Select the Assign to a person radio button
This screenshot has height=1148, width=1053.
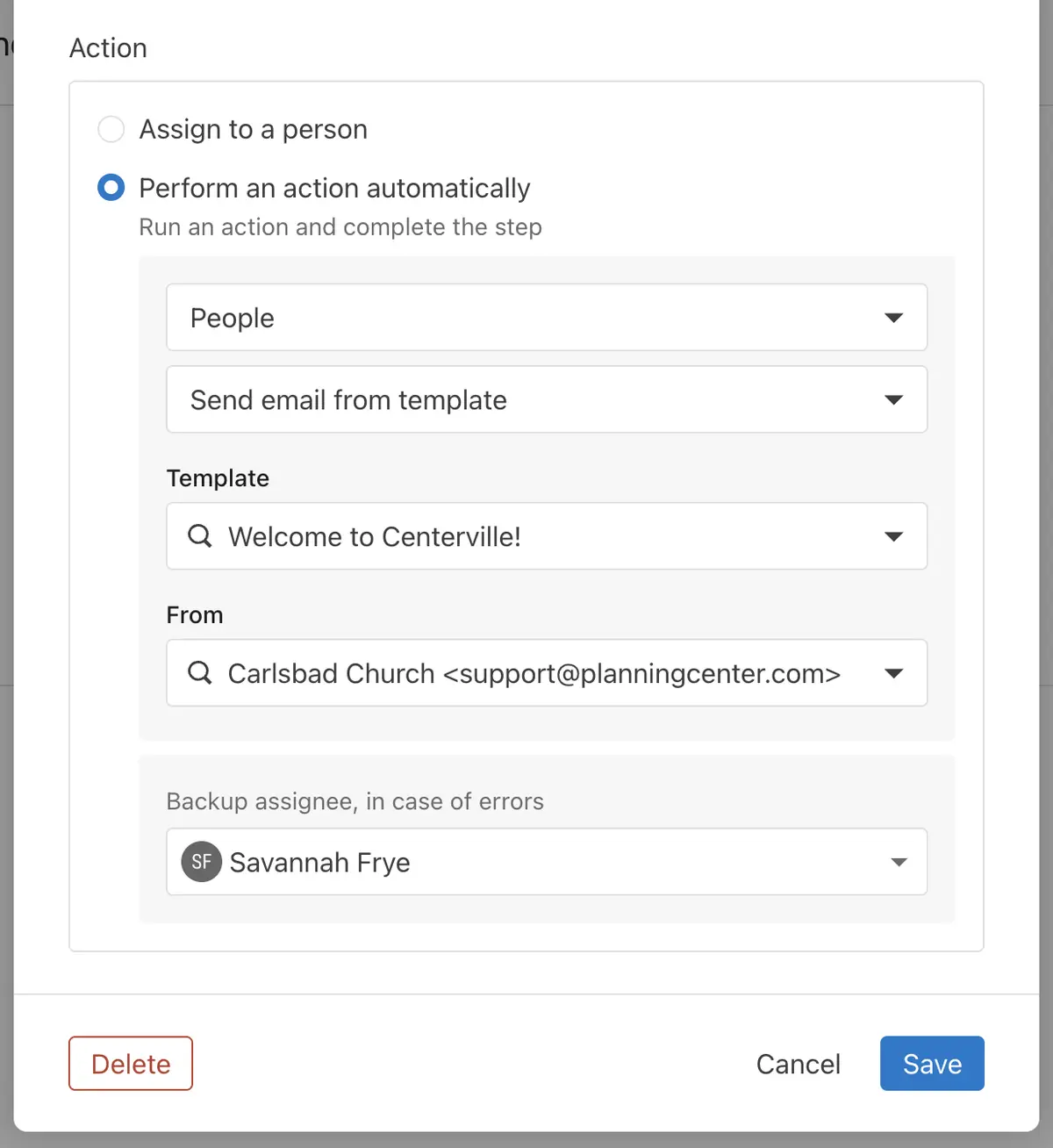click(111, 129)
